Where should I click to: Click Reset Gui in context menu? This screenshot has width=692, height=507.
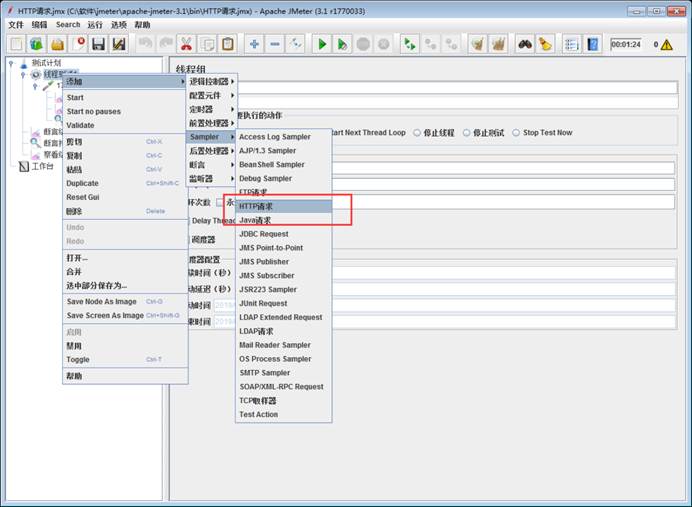pyautogui.click(x=124, y=197)
